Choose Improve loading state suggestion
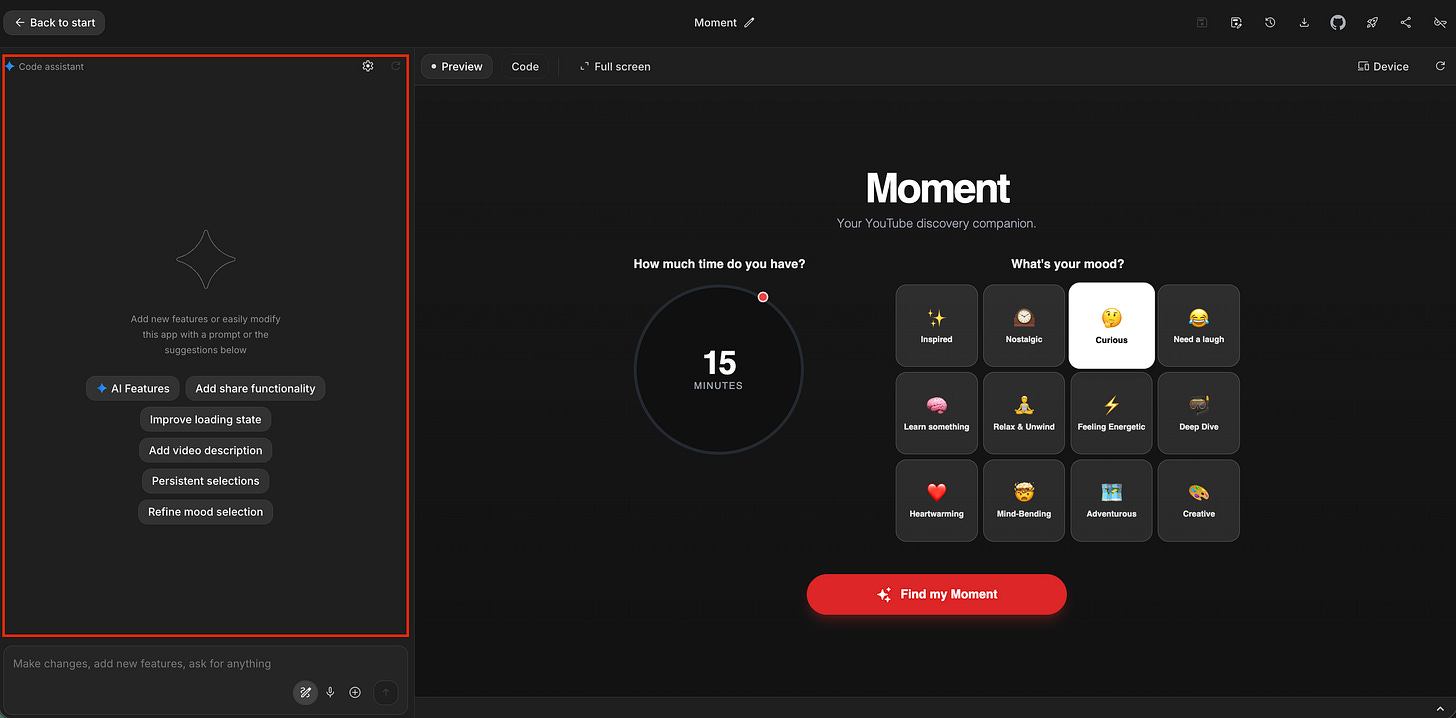 pos(205,419)
